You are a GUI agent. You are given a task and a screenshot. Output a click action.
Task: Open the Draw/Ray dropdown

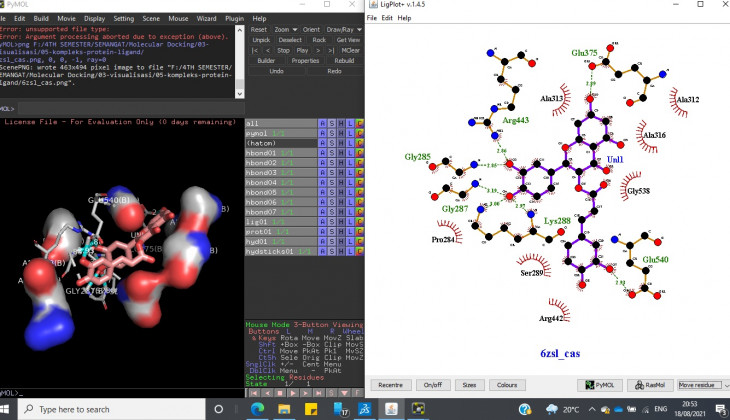point(345,29)
